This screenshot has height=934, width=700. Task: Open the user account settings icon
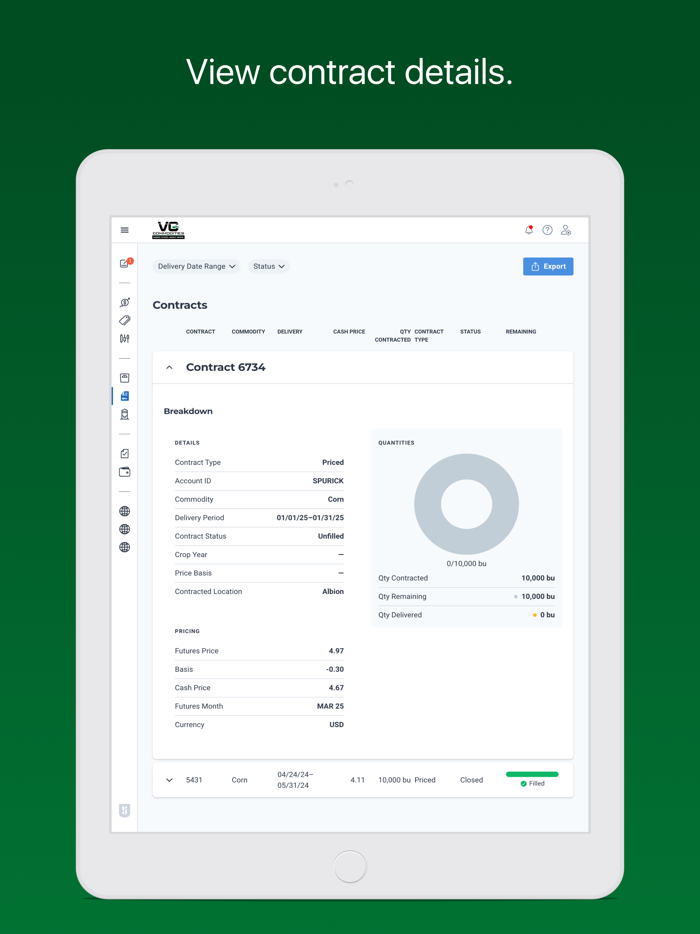(x=566, y=230)
